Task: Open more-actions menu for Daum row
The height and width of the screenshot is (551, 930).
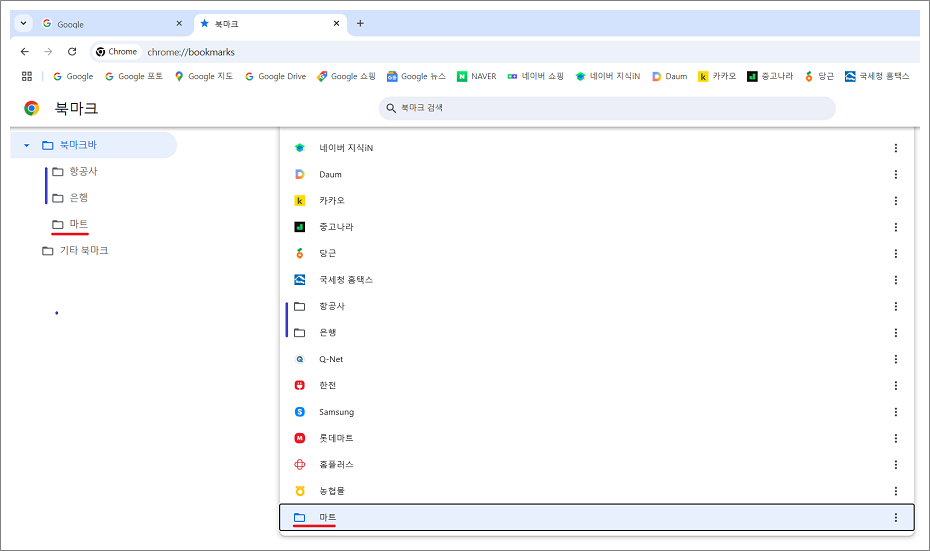Action: coord(896,174)
